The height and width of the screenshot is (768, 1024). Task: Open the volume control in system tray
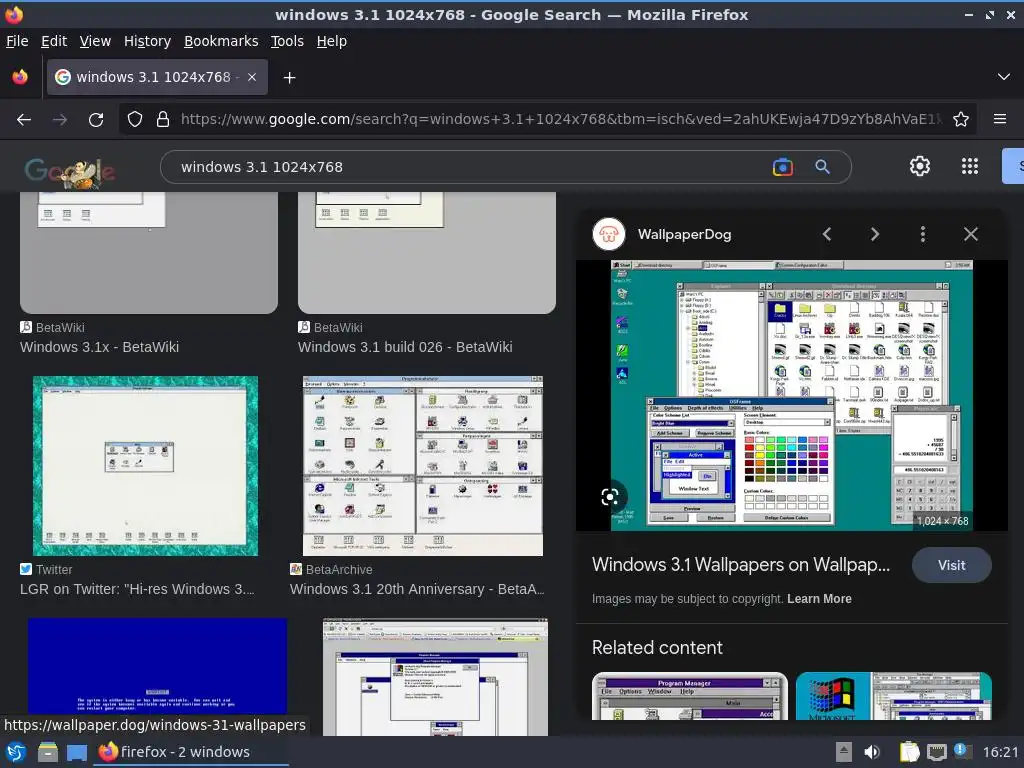(x=872, y=752)
